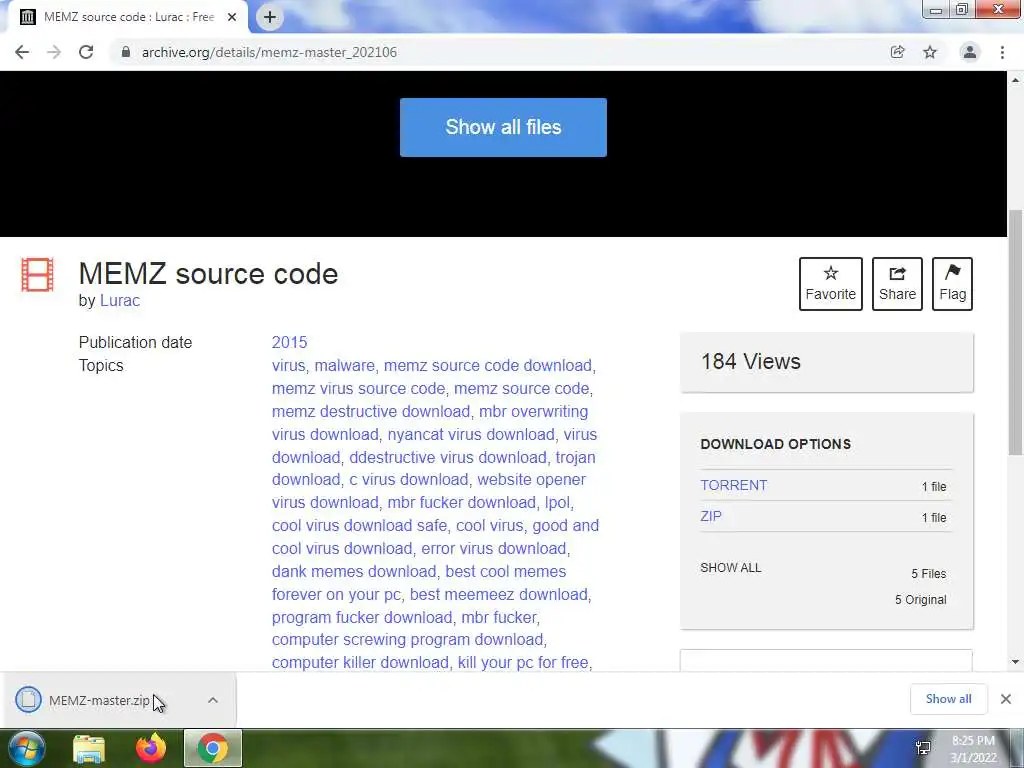Click the Favorite star button
Viewport: 1024px width, 768px height.
tap(831, 283)
